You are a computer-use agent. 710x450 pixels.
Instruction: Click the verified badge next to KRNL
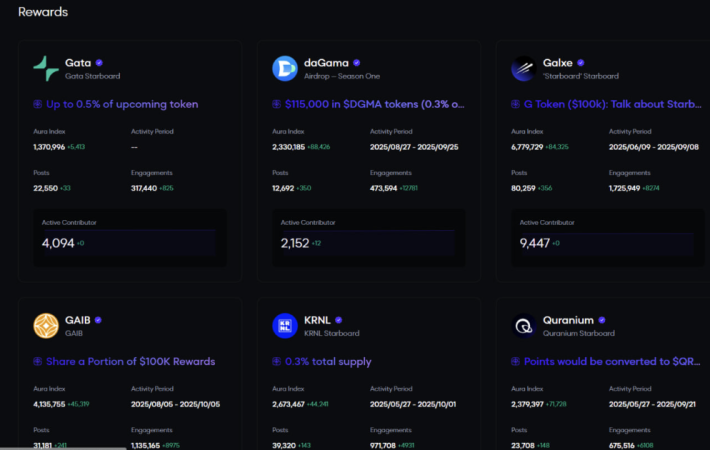[x=339, y=320]
